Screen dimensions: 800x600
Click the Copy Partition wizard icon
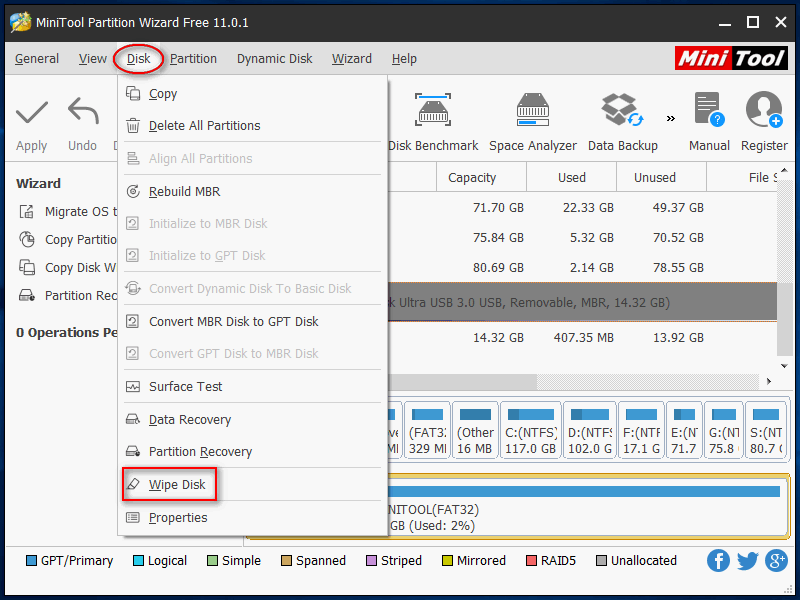[x=27, y=239]
